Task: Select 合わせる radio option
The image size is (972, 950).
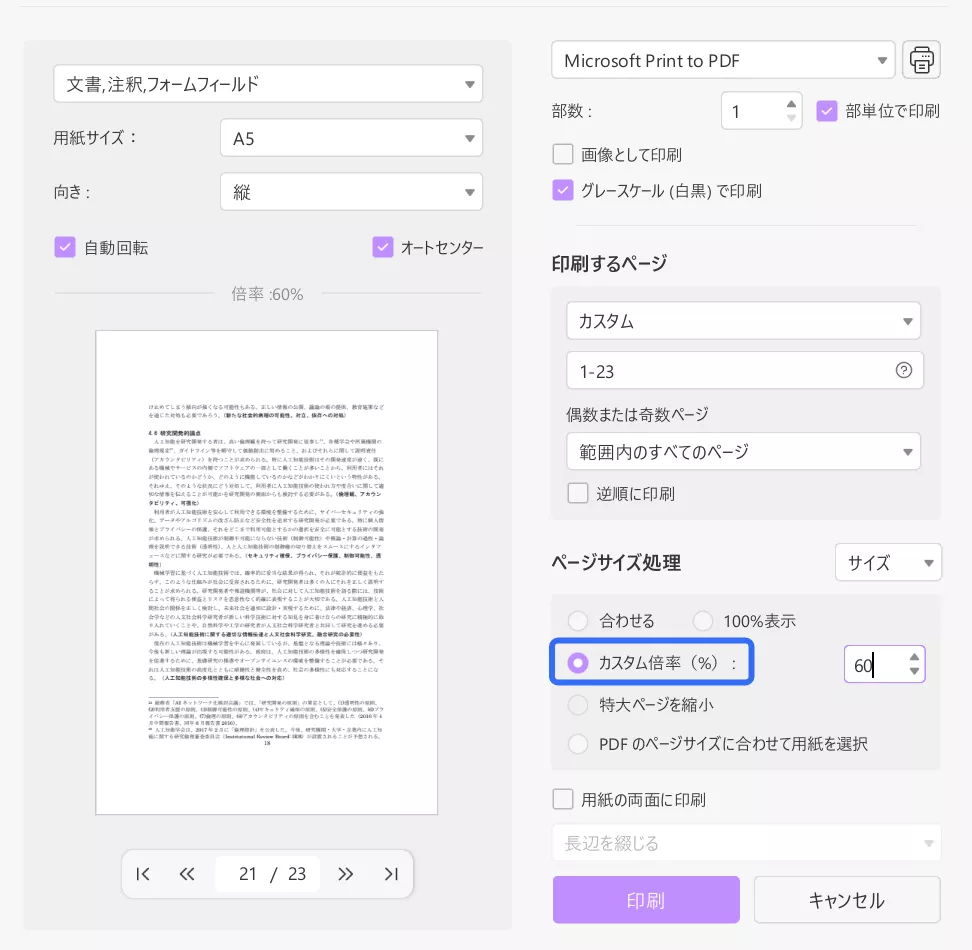Action: pyautogui.click(x=578, y=620)
